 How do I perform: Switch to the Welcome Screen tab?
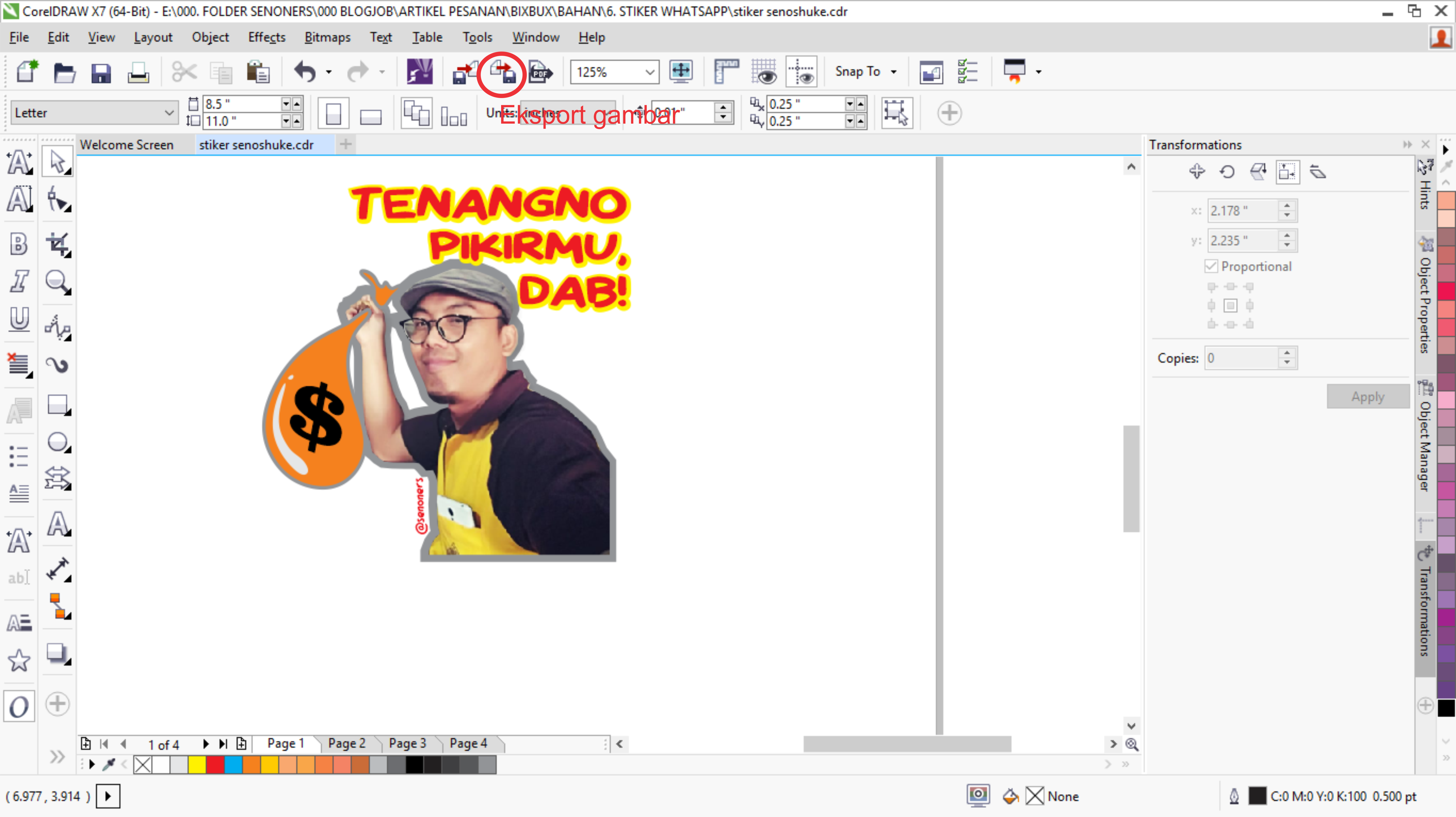pyautogui.click(x=127, y=145)
